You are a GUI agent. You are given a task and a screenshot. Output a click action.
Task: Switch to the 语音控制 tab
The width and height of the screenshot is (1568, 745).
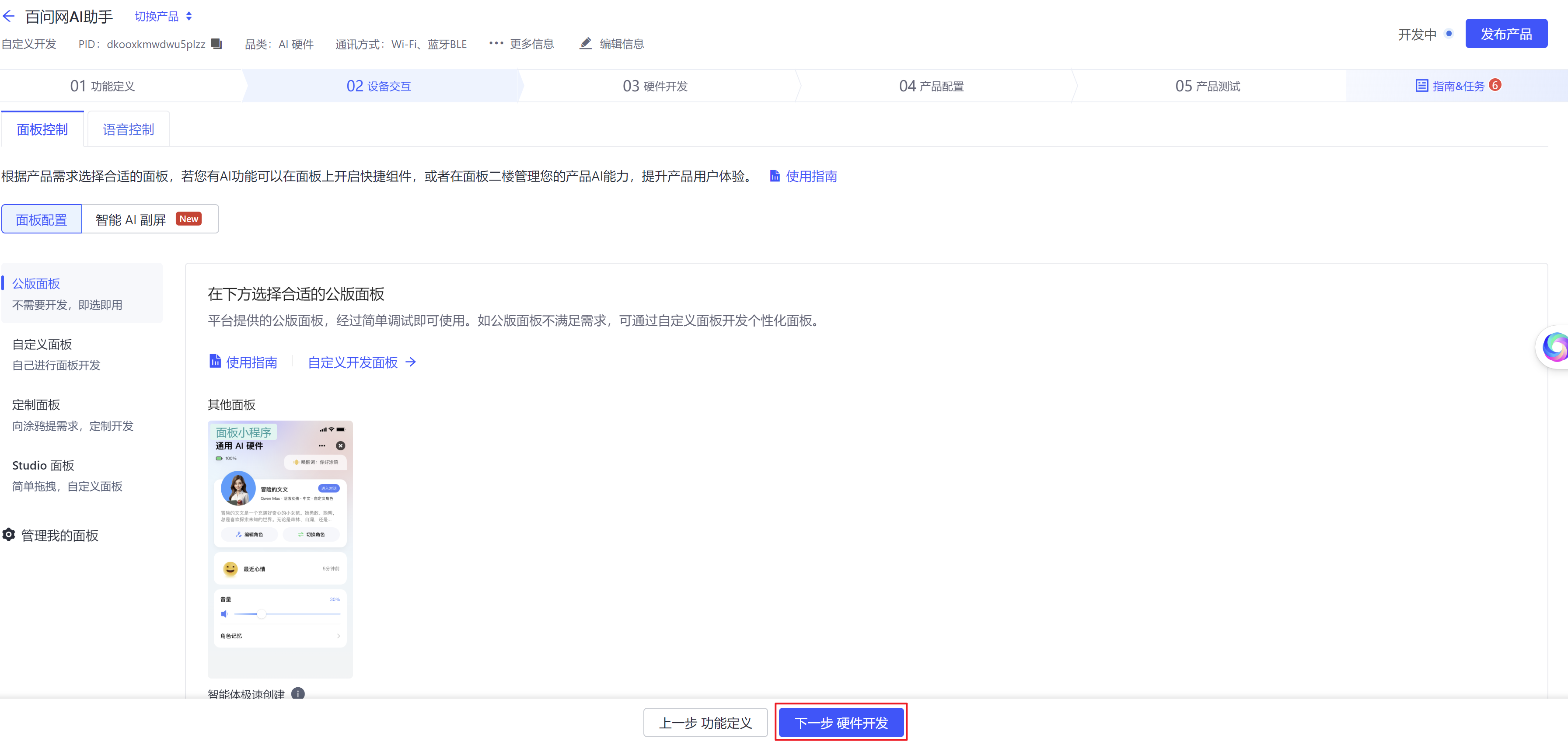tap(128, 130)
